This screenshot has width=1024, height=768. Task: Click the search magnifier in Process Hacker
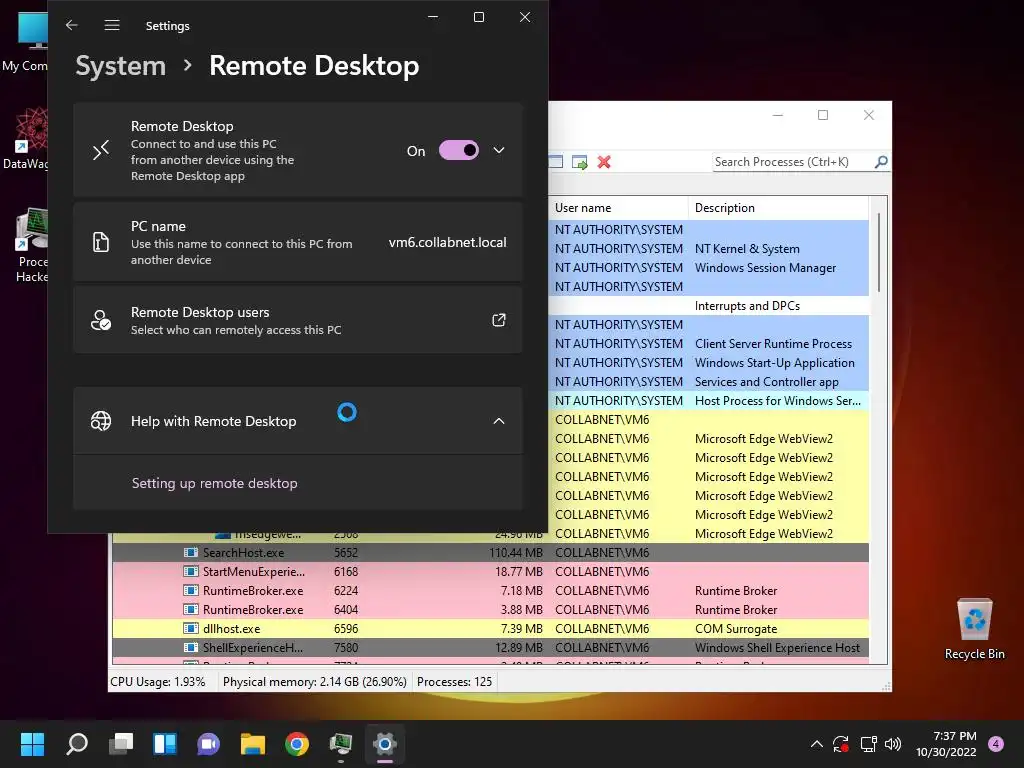tap(881, 161)
